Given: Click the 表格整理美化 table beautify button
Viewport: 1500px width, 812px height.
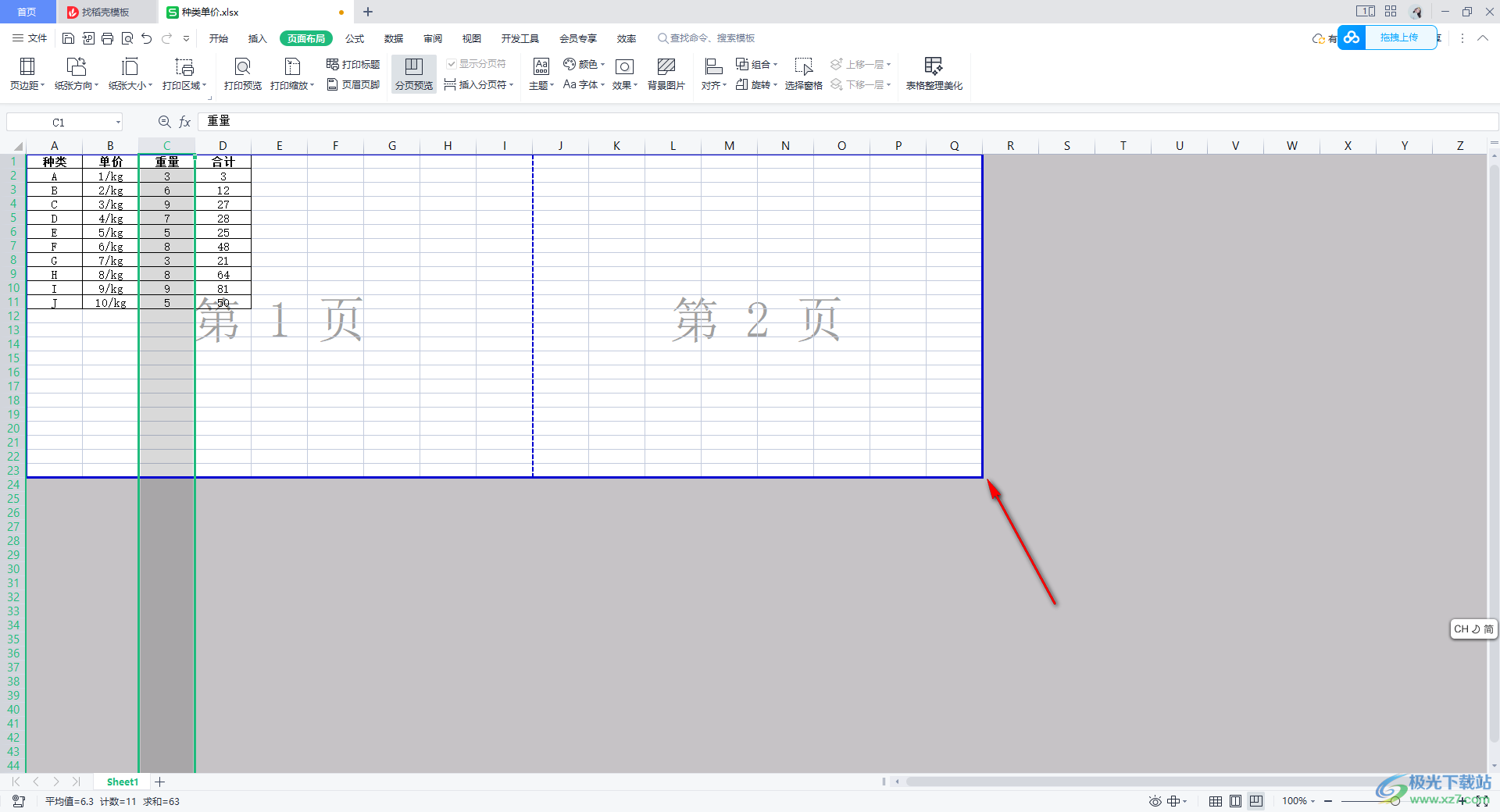Looking at the screenshot, I should (x=934, y=74).
